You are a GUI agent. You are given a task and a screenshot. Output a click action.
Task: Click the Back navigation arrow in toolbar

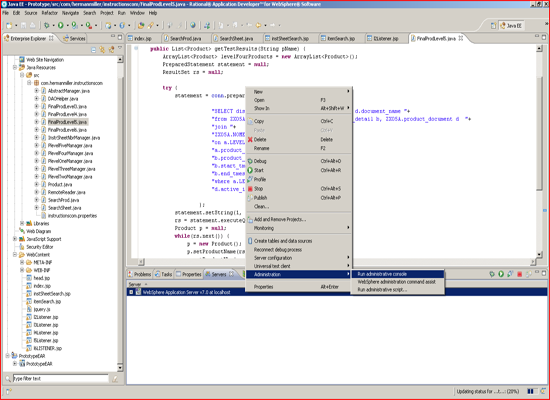click(x=259, y=25)
